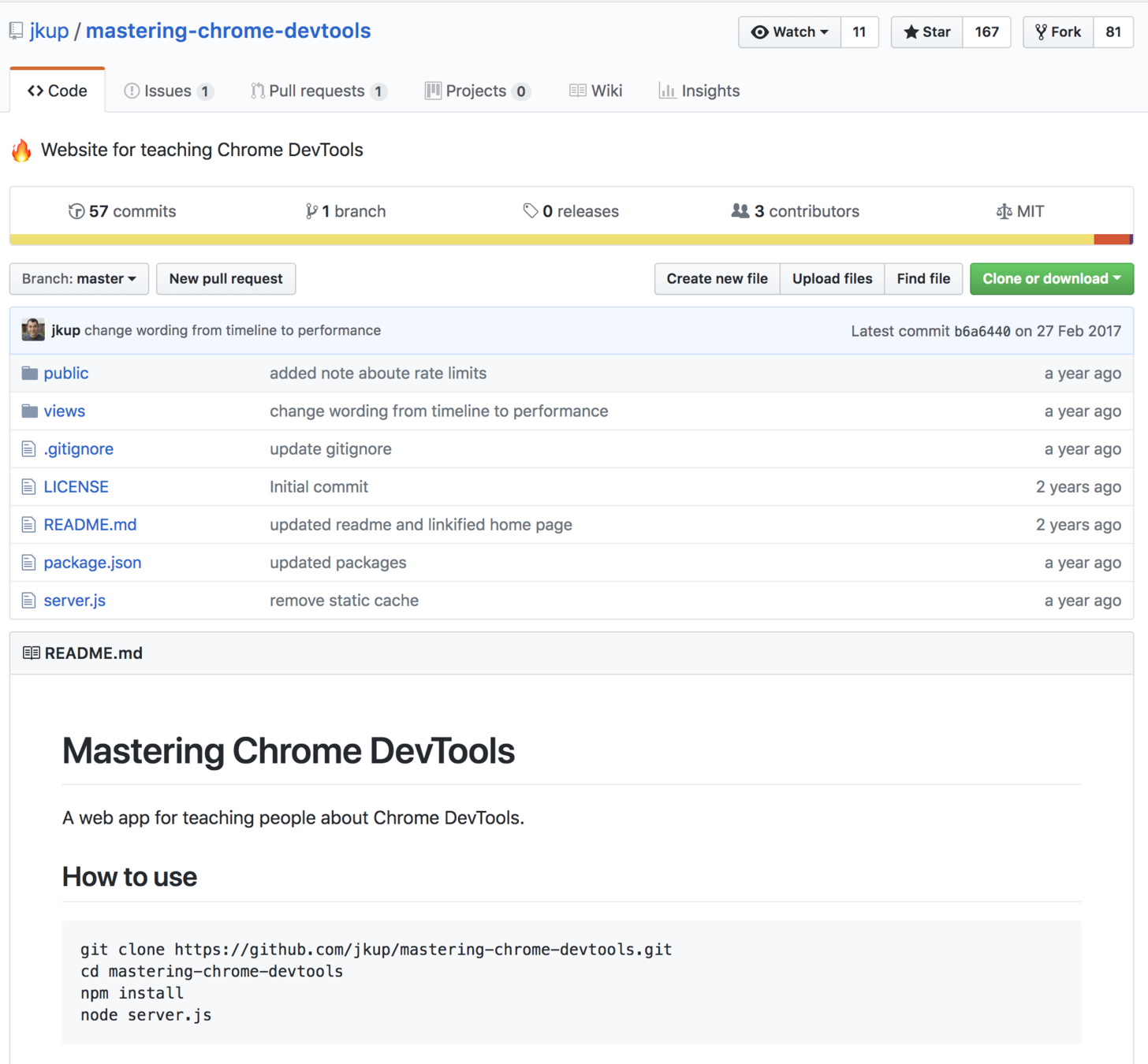Click the Pull requests icon
The image size is (1148, 1064).
tap(257, 91)
